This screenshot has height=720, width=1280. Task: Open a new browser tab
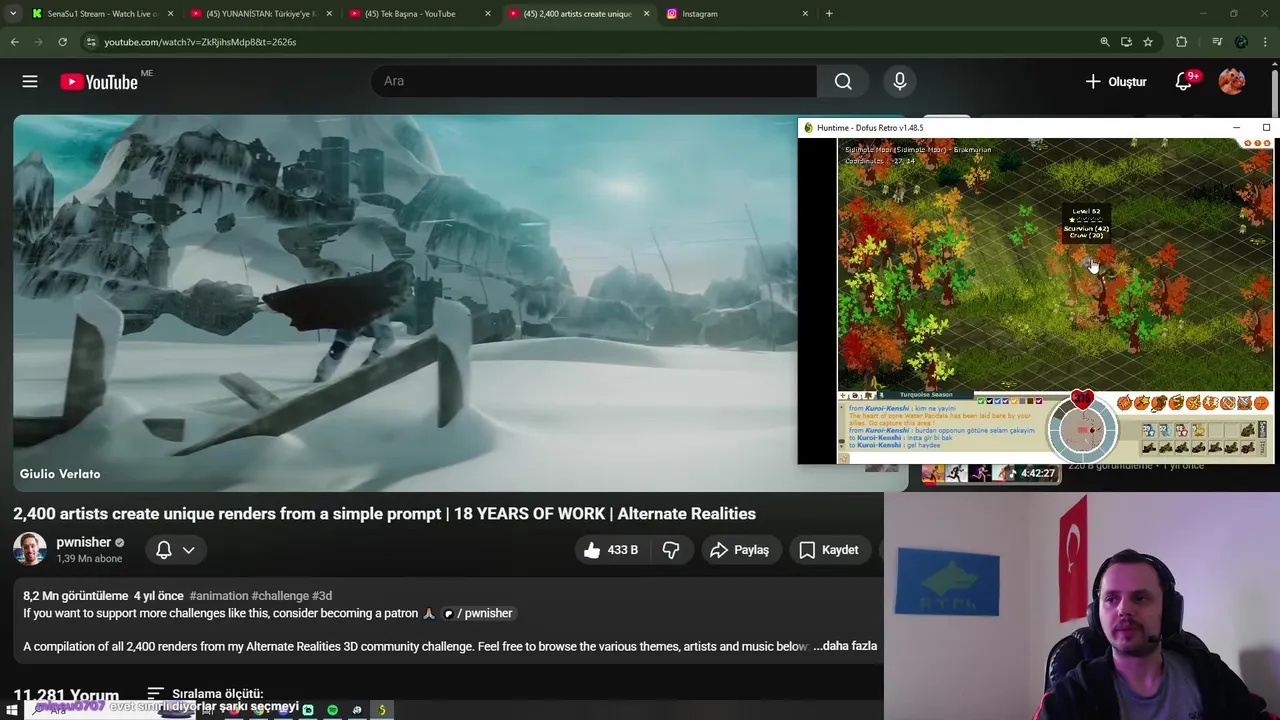[829, 14]
